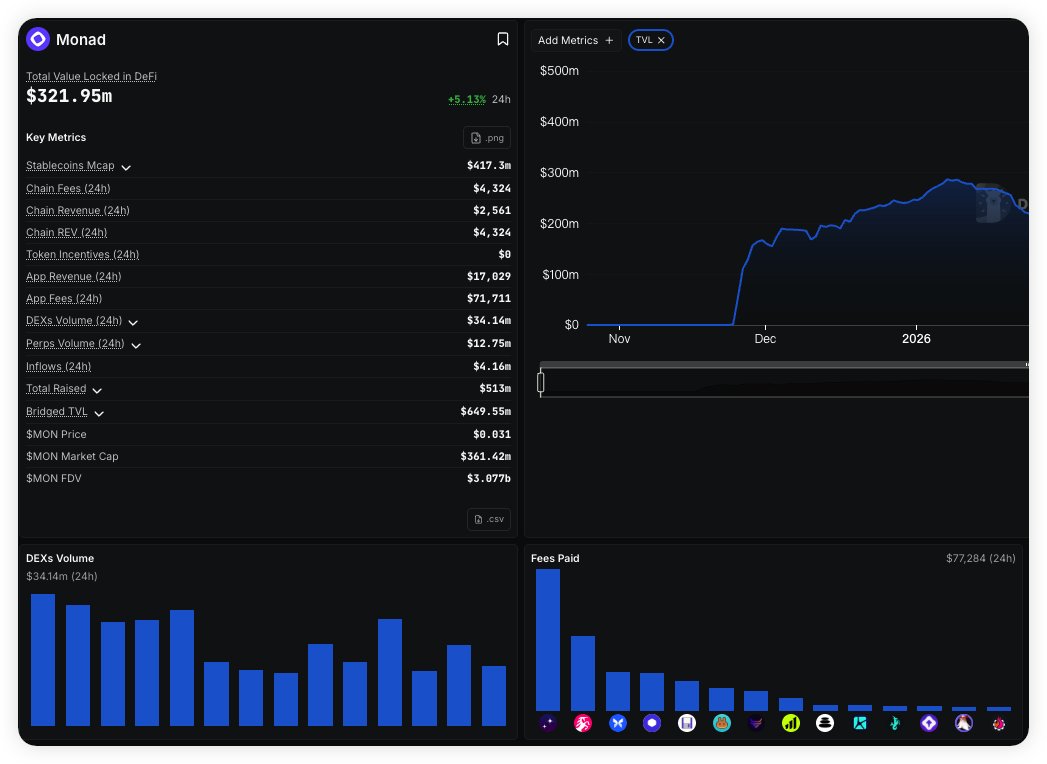The image size is (1047, 764).
Task: Click the white stacked-stones Balancer icon
Action: pyautogui.click(x=825, y=723)
